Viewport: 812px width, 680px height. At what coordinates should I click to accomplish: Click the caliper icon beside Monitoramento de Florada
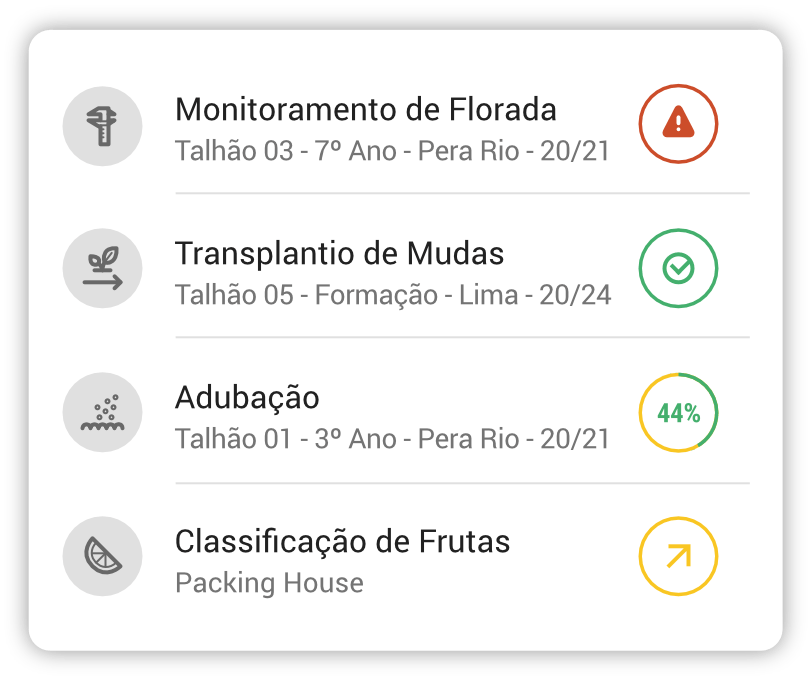[102, 126]
